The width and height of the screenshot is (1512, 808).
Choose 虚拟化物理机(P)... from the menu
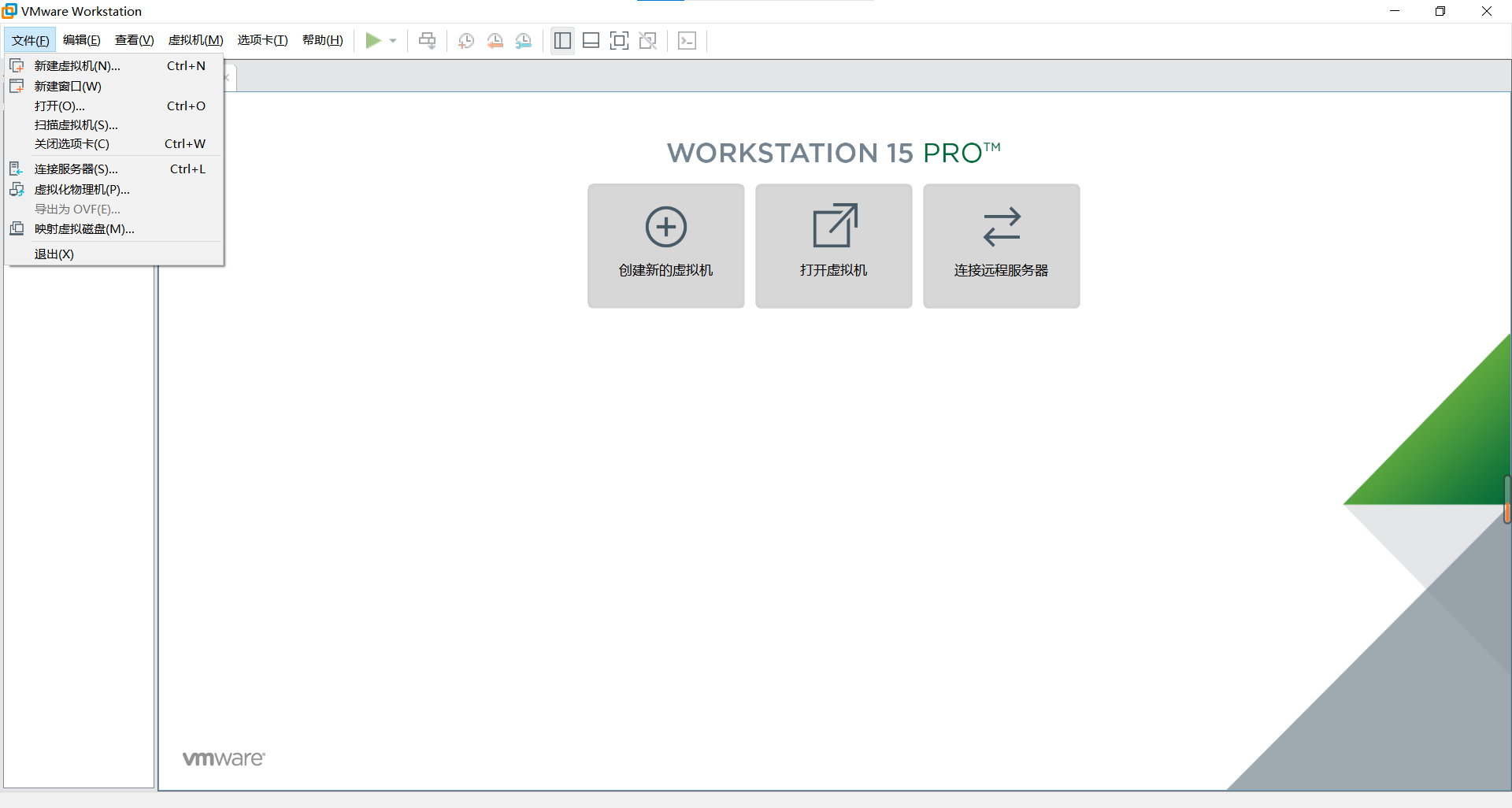coord(115,189)
